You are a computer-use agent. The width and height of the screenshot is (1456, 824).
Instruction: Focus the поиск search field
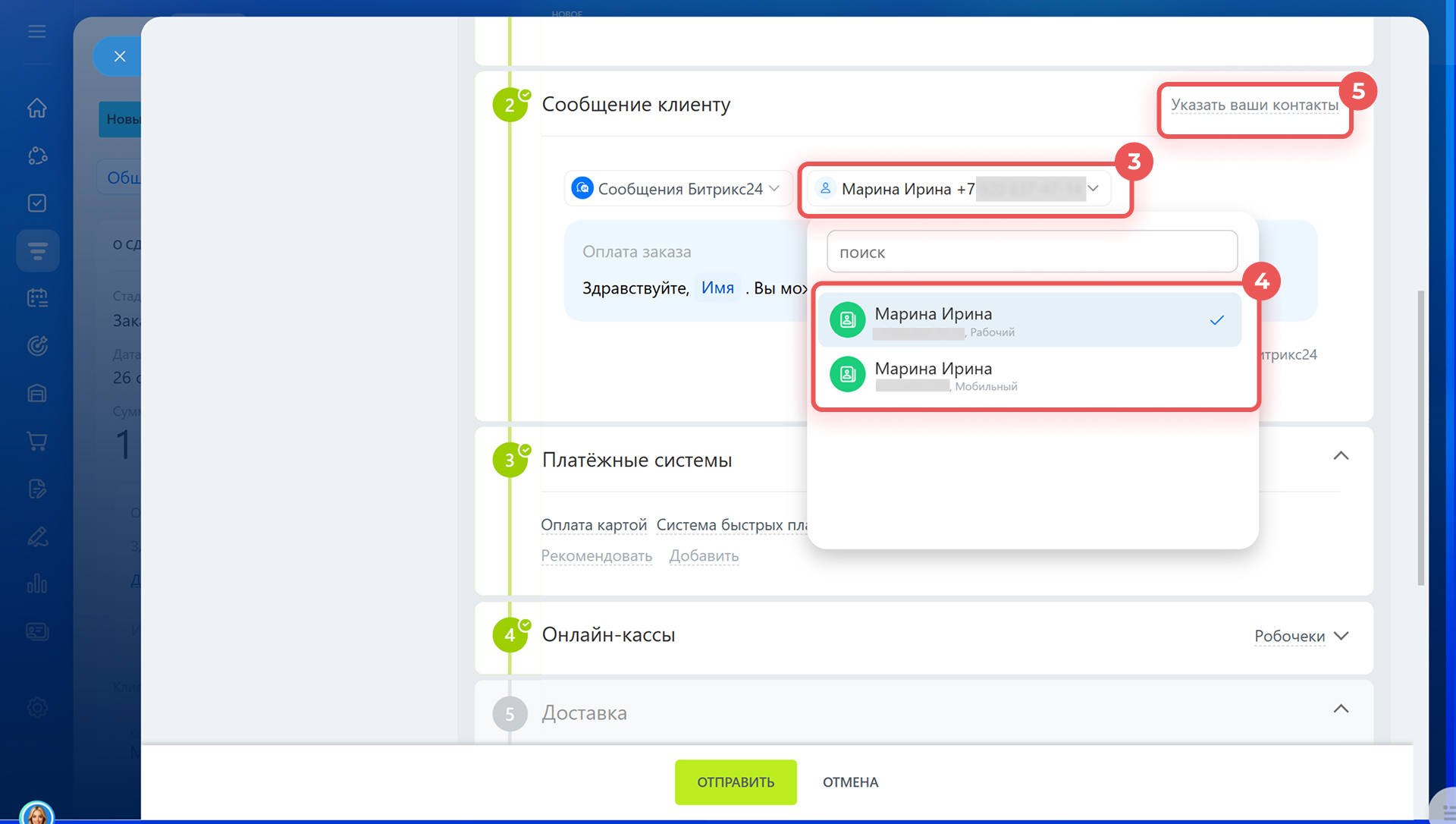pyautogui.click(x=1031, y=252)
